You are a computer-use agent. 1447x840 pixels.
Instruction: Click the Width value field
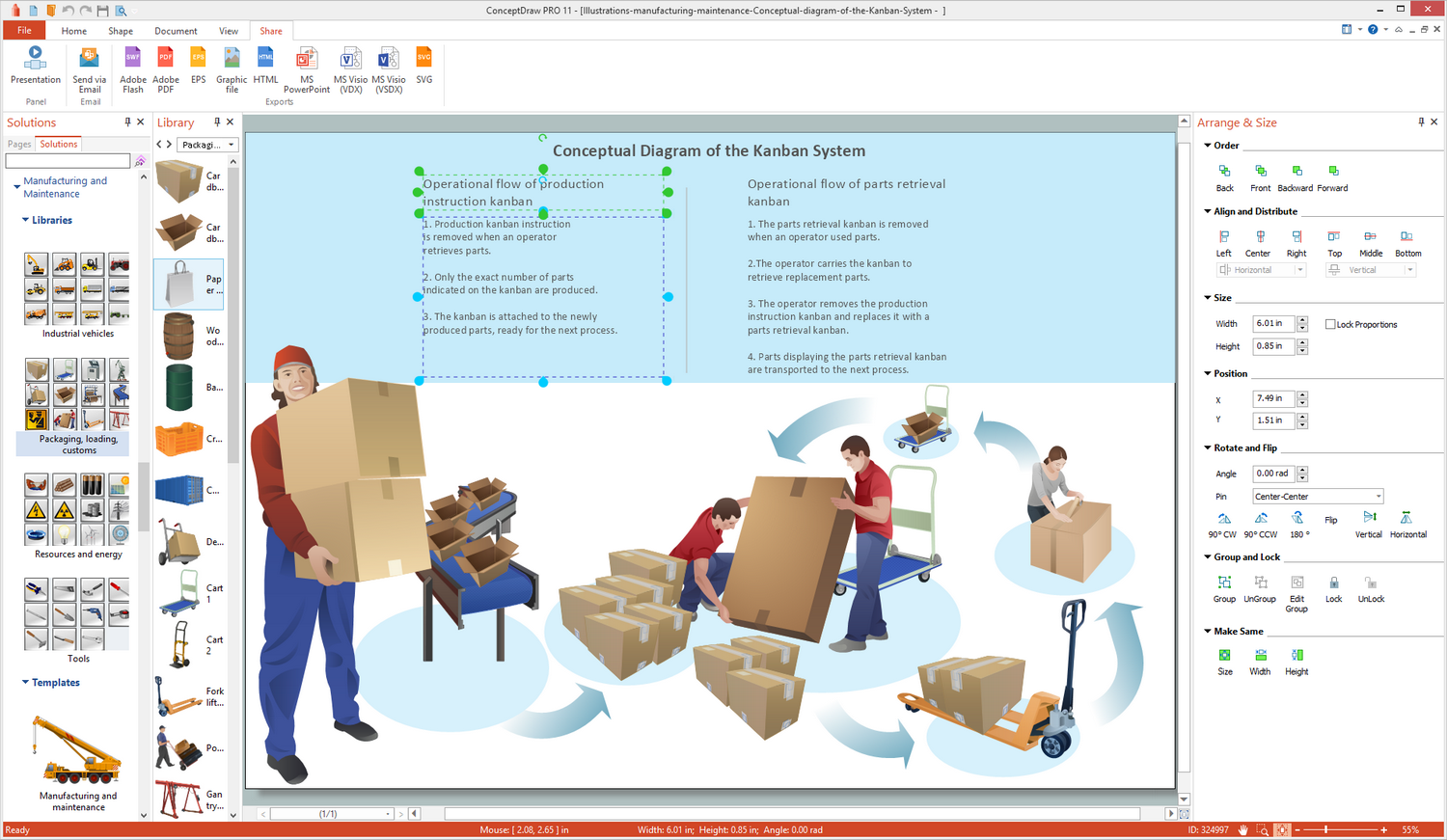click(x=1273, y=323)
